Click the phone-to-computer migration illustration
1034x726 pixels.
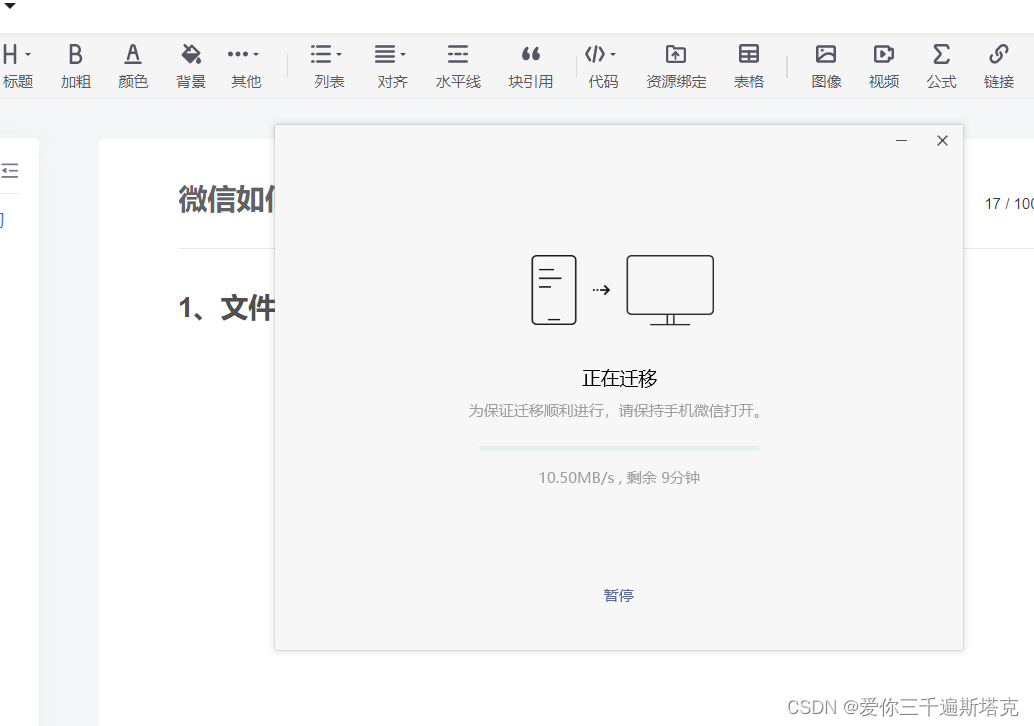623,290
